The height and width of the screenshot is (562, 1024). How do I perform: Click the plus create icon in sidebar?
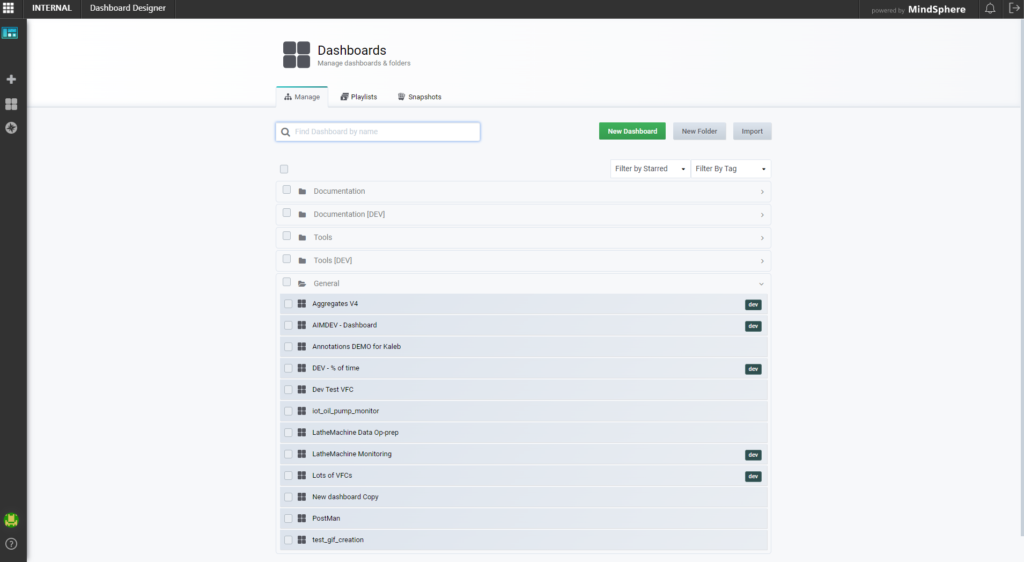tap(11, 79)
